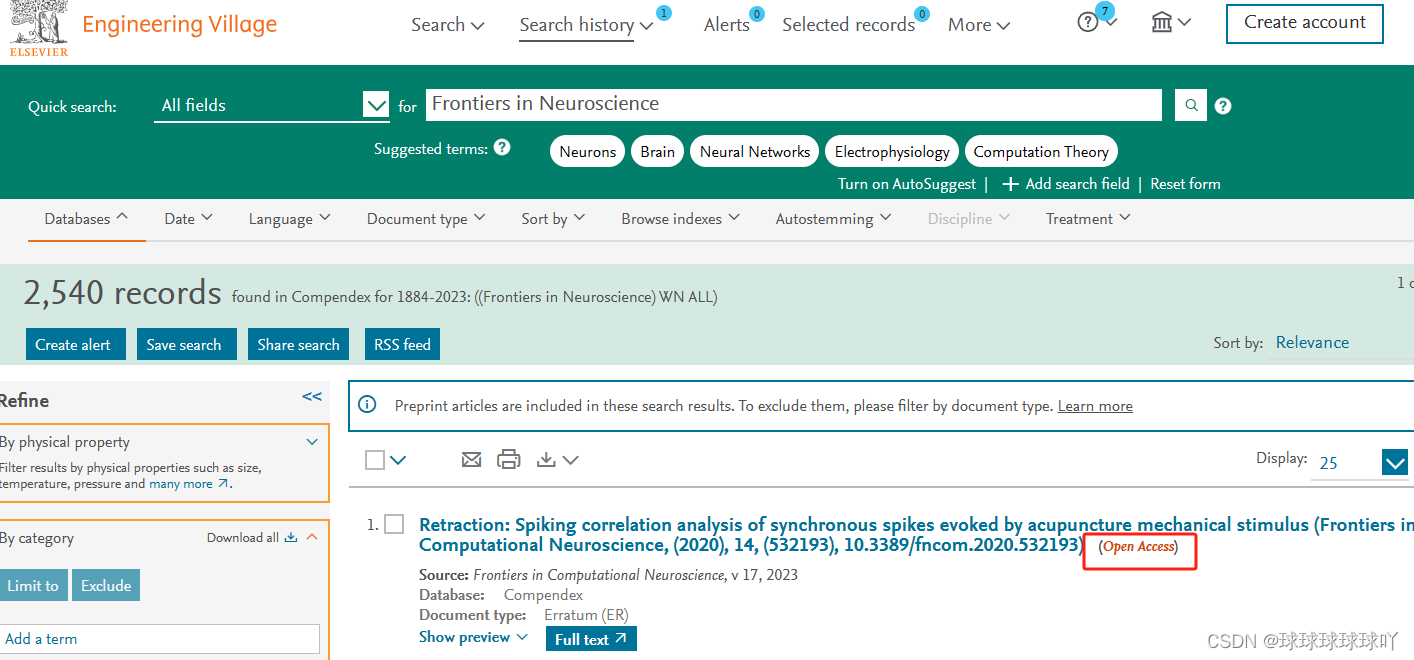Click Limit to button
1414x660 pixels.
32,585
